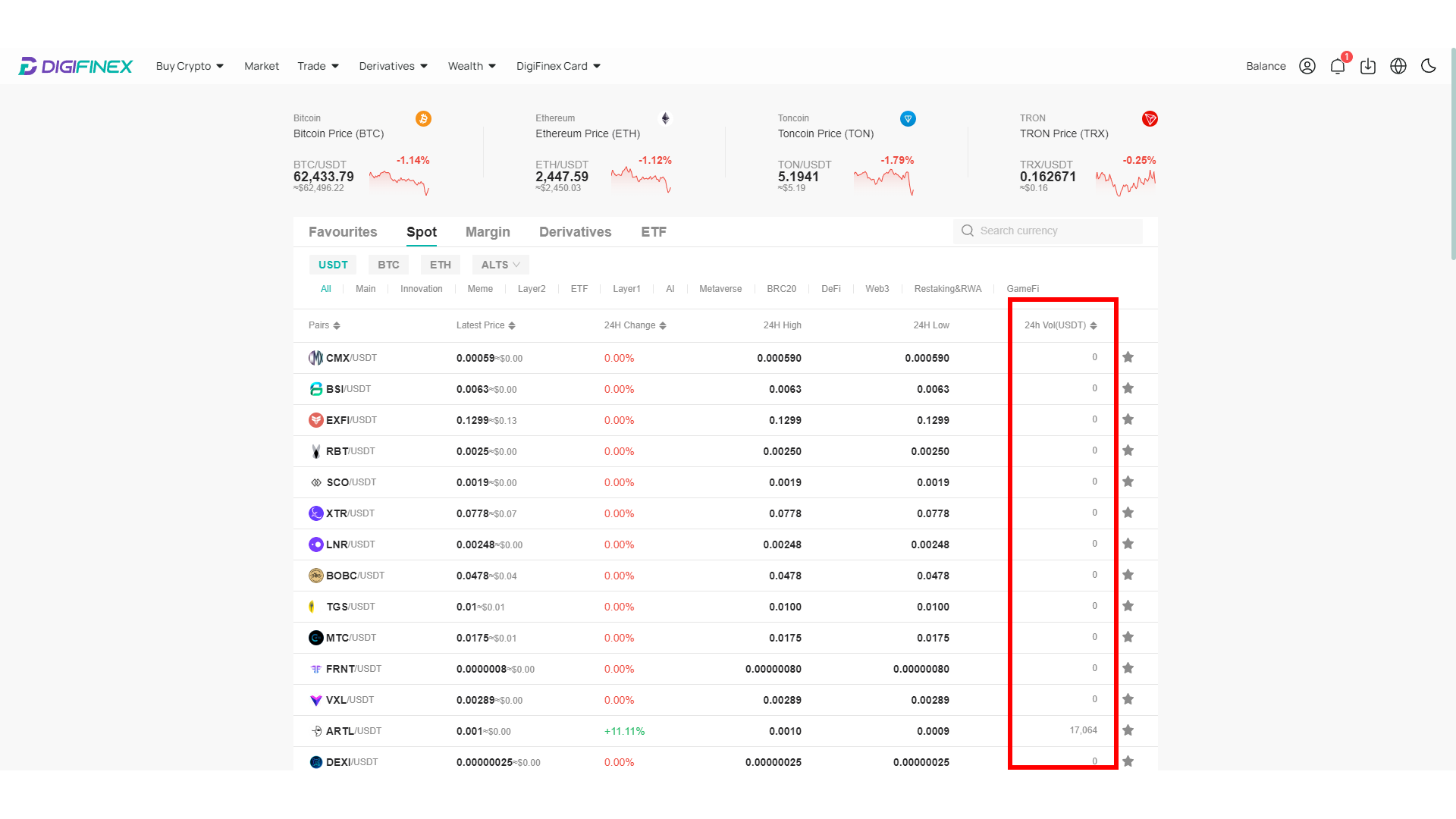Click the CMX token icon
This screenshot has height=819, width=1456.
(316, 358)
